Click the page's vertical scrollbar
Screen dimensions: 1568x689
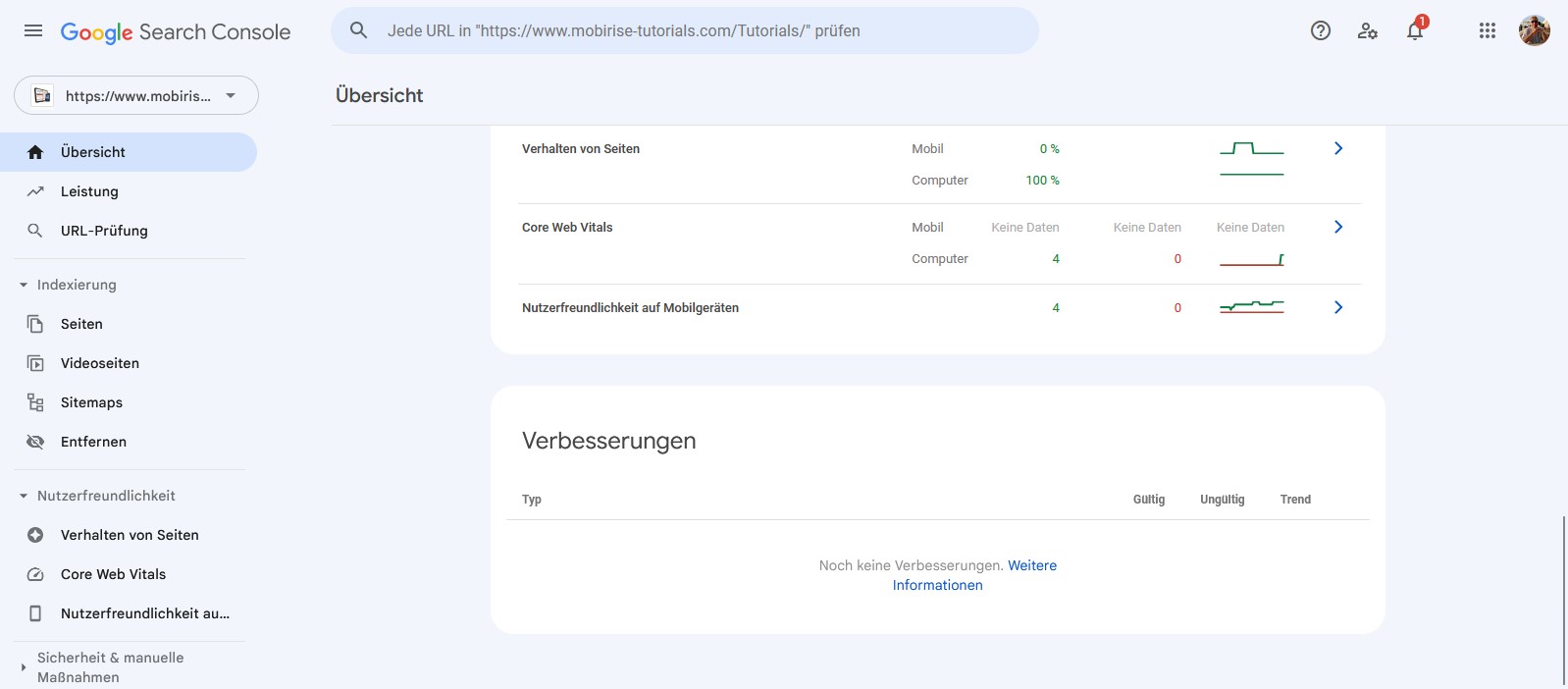[x=1563, y=599]
